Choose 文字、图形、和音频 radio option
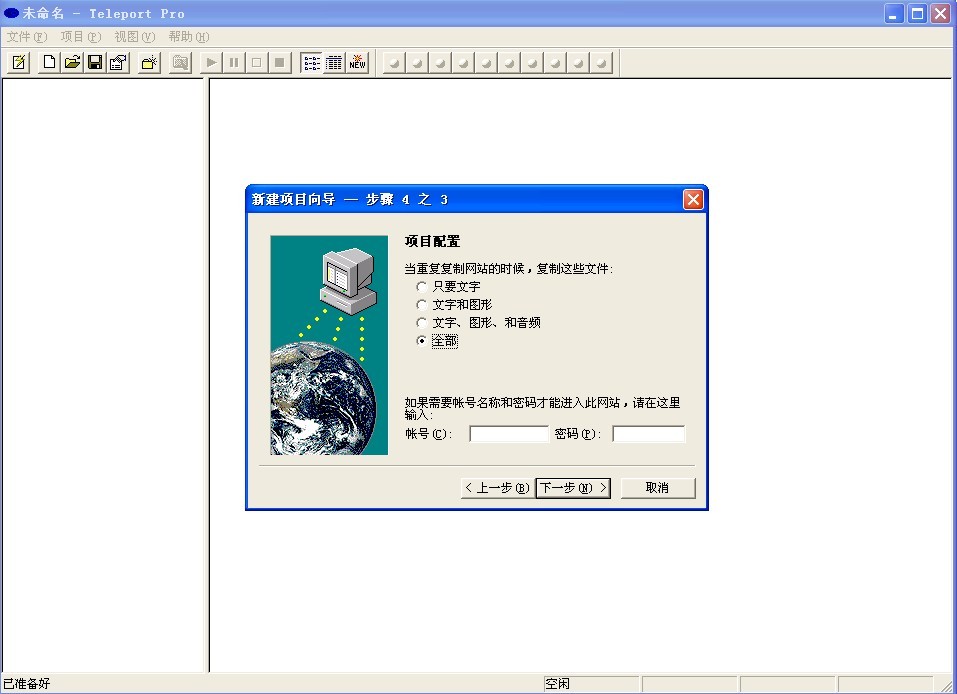 (478, 322)
